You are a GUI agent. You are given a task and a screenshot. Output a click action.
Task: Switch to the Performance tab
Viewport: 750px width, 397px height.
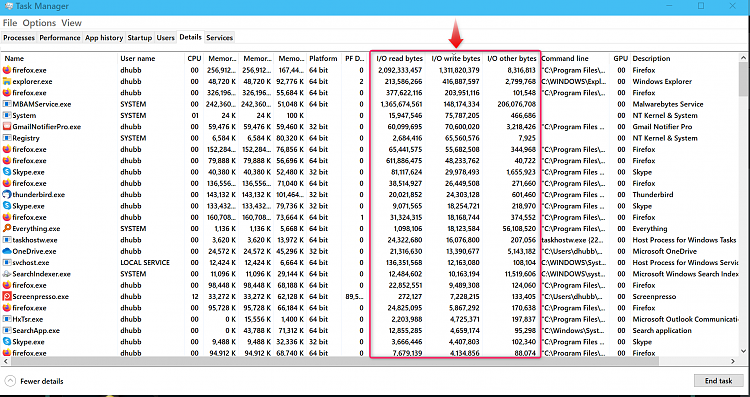tap(60, 38)
